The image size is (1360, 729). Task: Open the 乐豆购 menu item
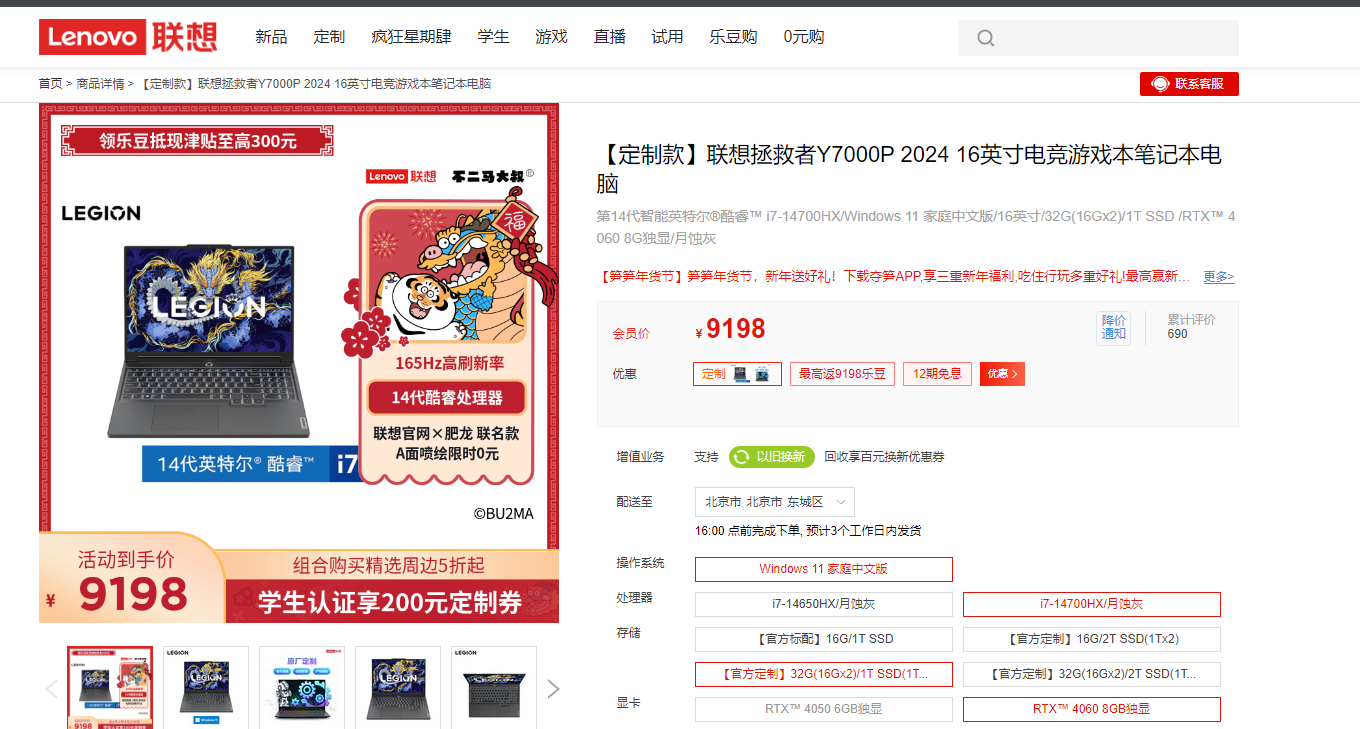pyautogui.click(x=733, y=37)
